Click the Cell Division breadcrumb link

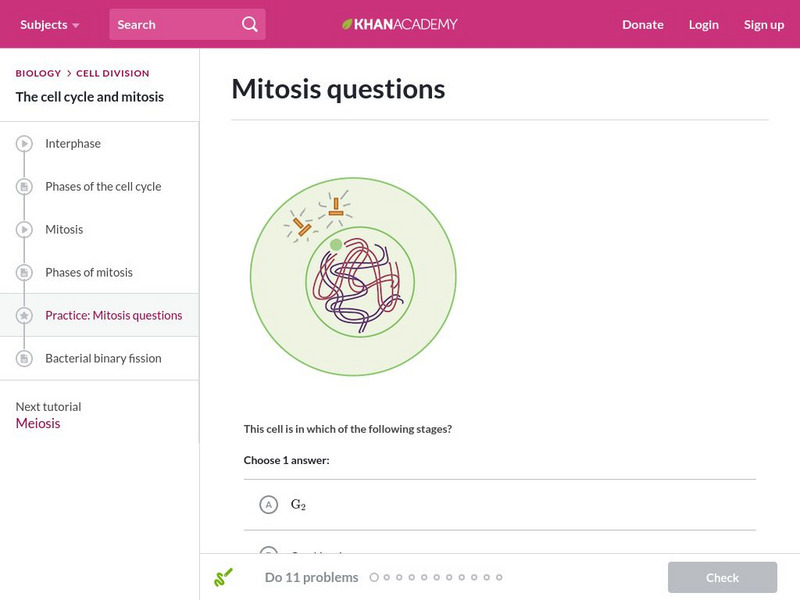(113, 73)
